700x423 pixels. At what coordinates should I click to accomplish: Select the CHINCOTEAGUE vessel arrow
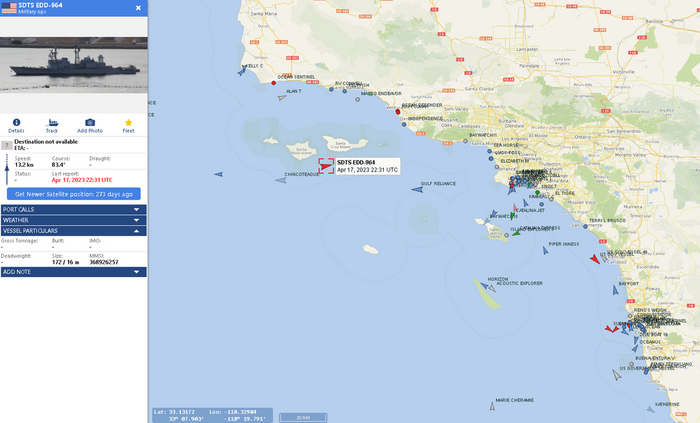(x=281, y=180)
